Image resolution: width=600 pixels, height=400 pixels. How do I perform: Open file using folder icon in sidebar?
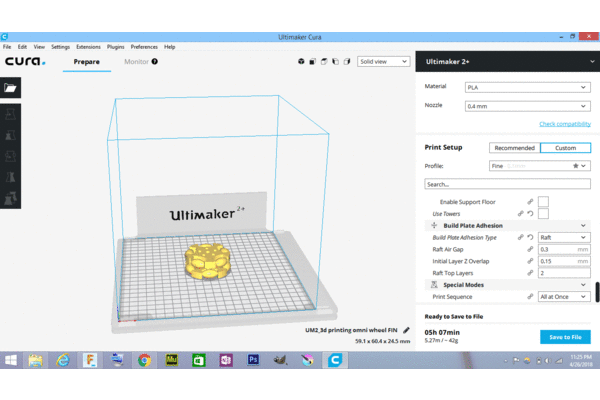click(10, 88)
